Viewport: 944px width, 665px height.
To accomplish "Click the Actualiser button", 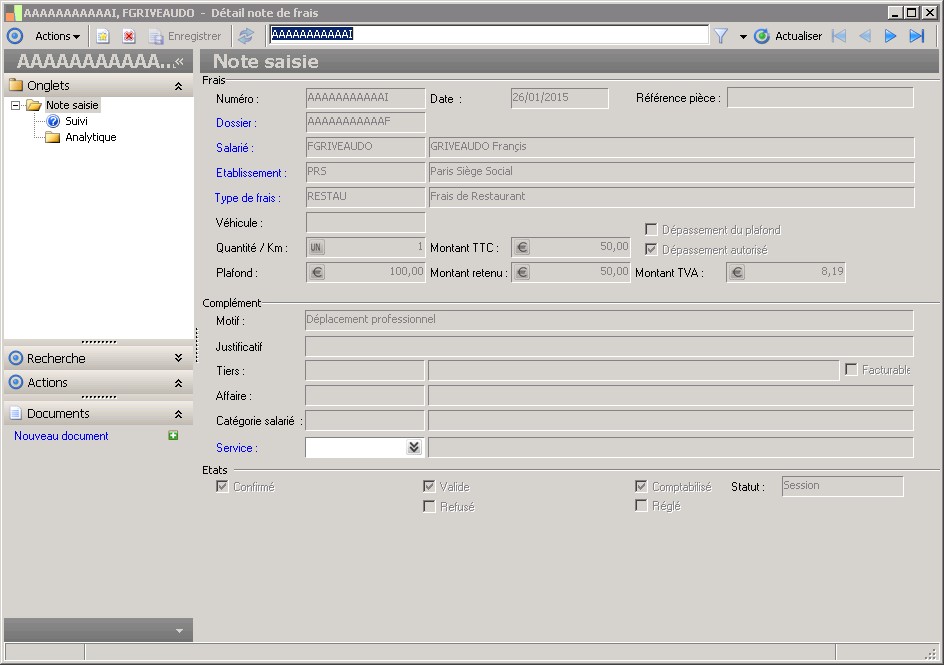I will (788, 36).
